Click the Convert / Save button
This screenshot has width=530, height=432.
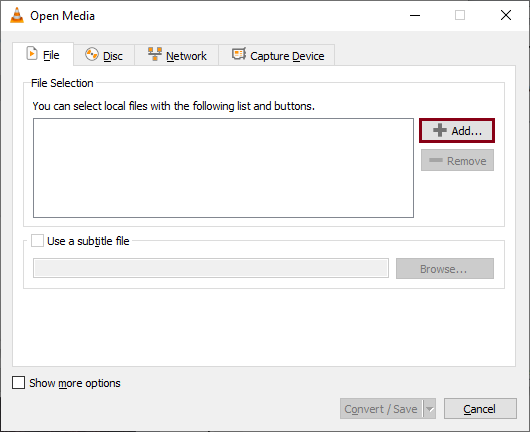[381, 409]
